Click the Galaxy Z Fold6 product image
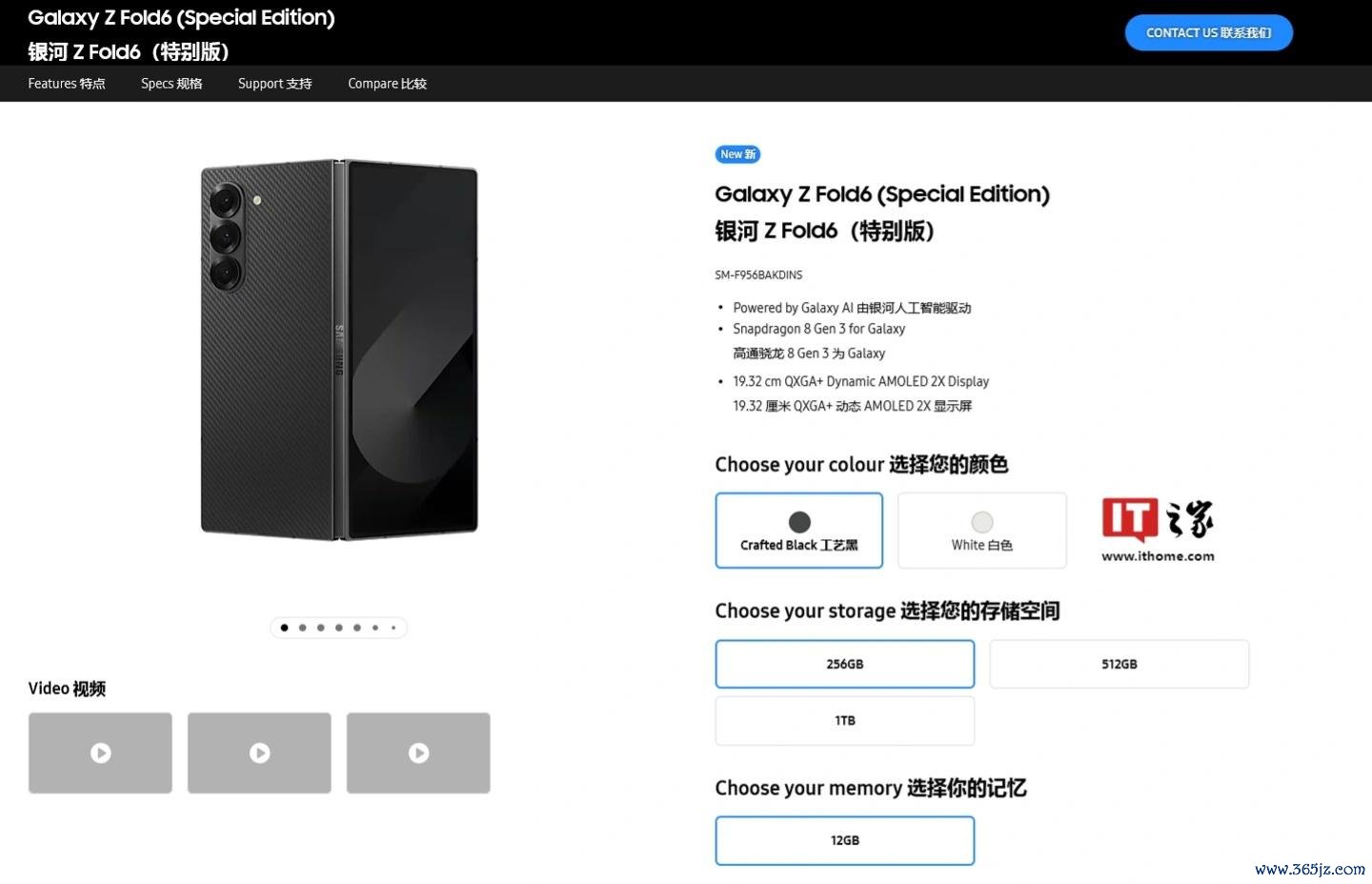 [x=338, y=350]
